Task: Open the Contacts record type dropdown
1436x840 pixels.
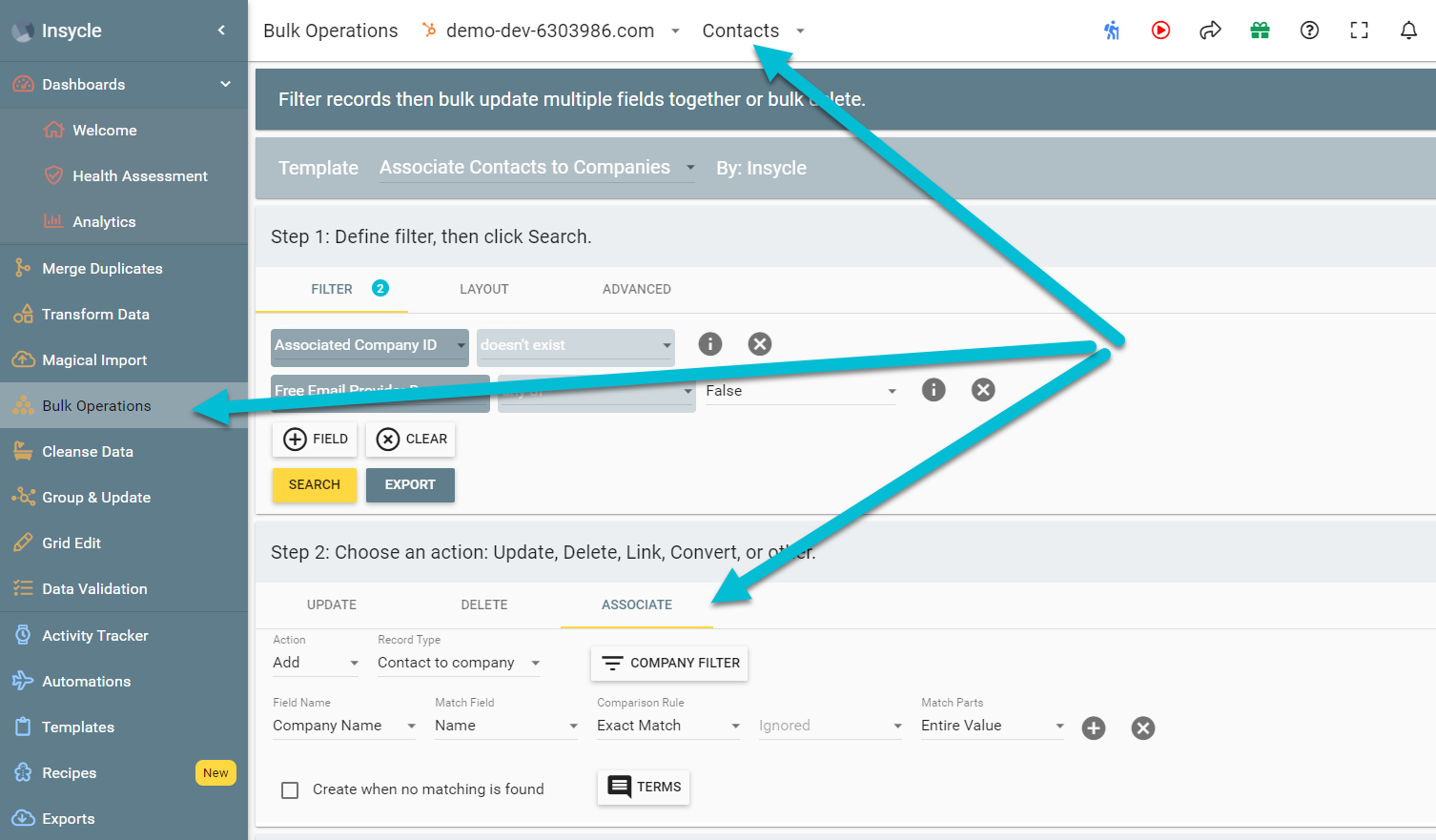Action: 754,31
